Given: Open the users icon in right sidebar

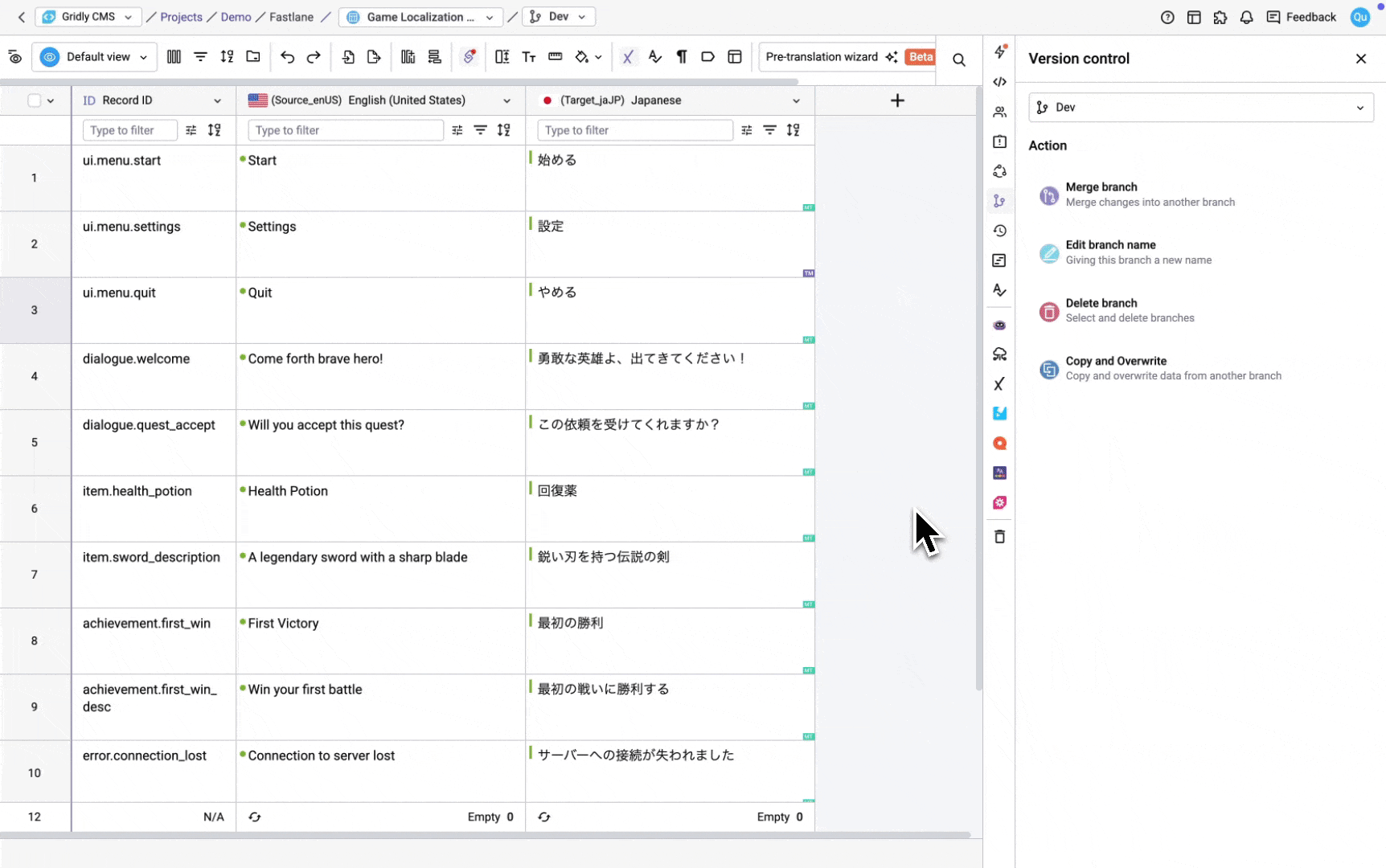Looking at the screenshot, I should [999, 112].
